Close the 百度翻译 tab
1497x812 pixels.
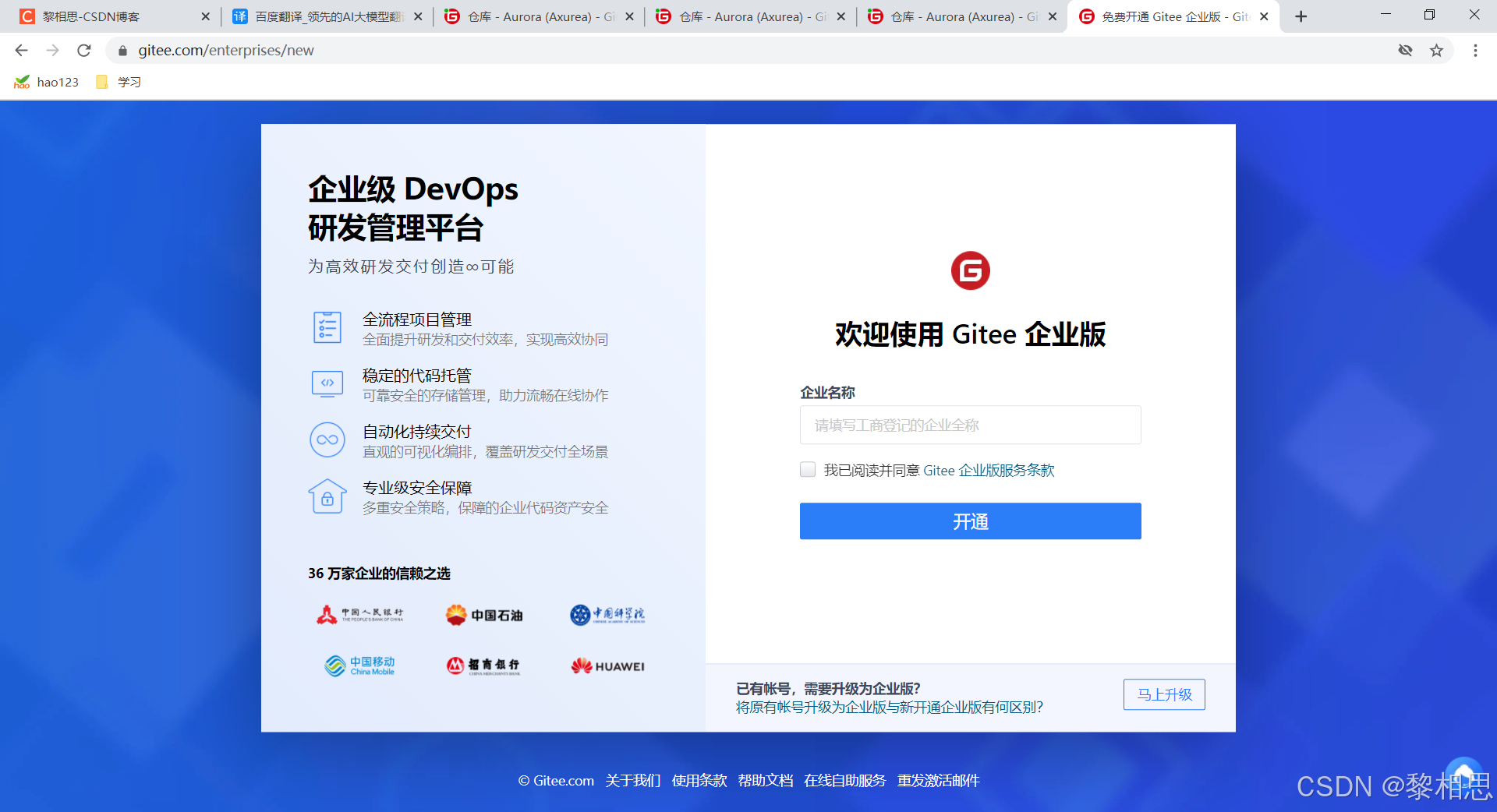pyautogui.click(x=418, y=16)
